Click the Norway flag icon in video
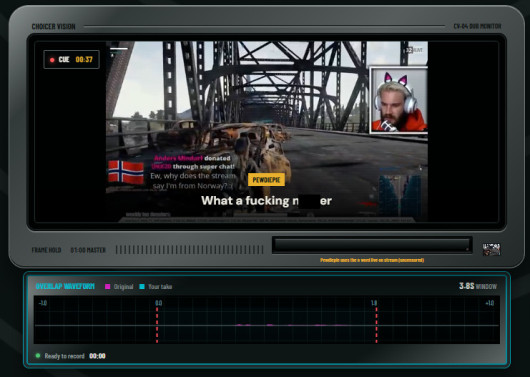 (x=126, y=172)
